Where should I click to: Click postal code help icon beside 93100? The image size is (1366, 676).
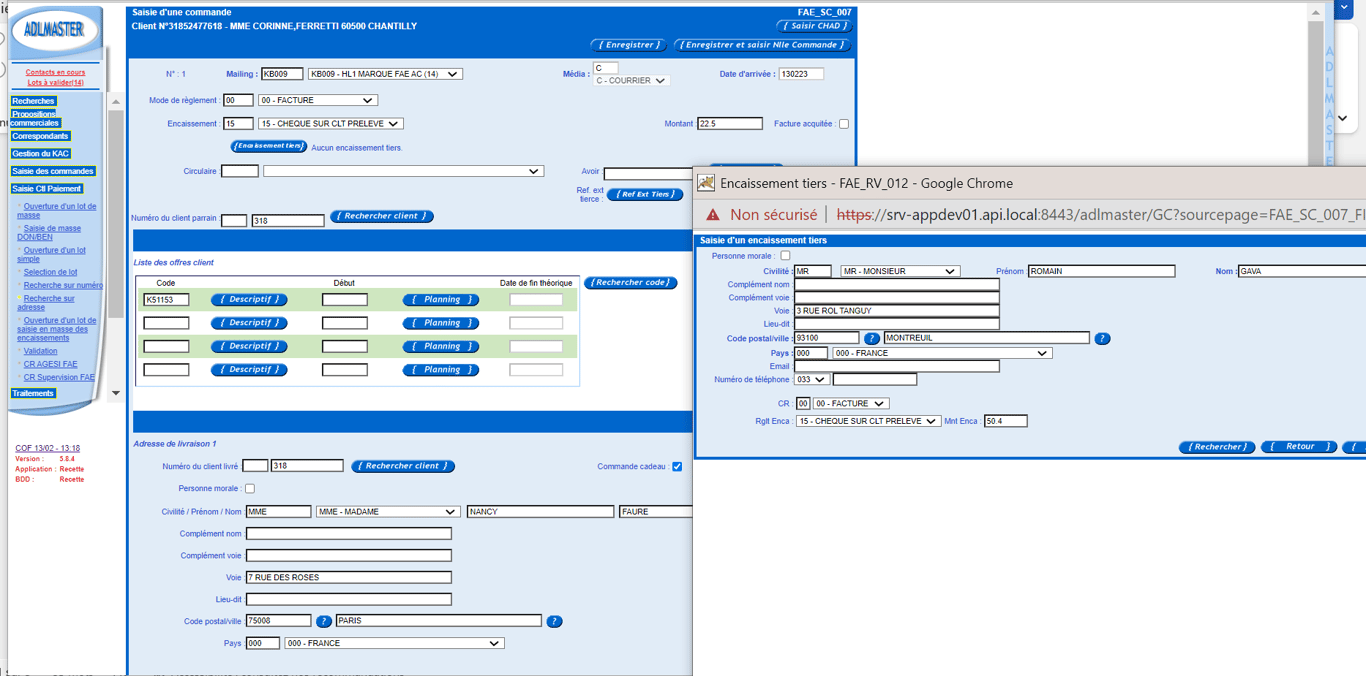coord(871,339)
